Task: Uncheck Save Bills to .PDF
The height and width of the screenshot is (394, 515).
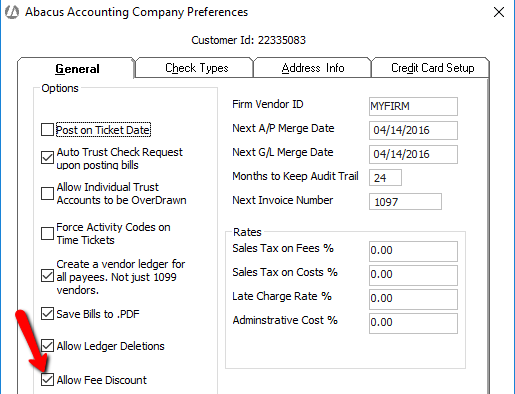Action: (47, 314)
